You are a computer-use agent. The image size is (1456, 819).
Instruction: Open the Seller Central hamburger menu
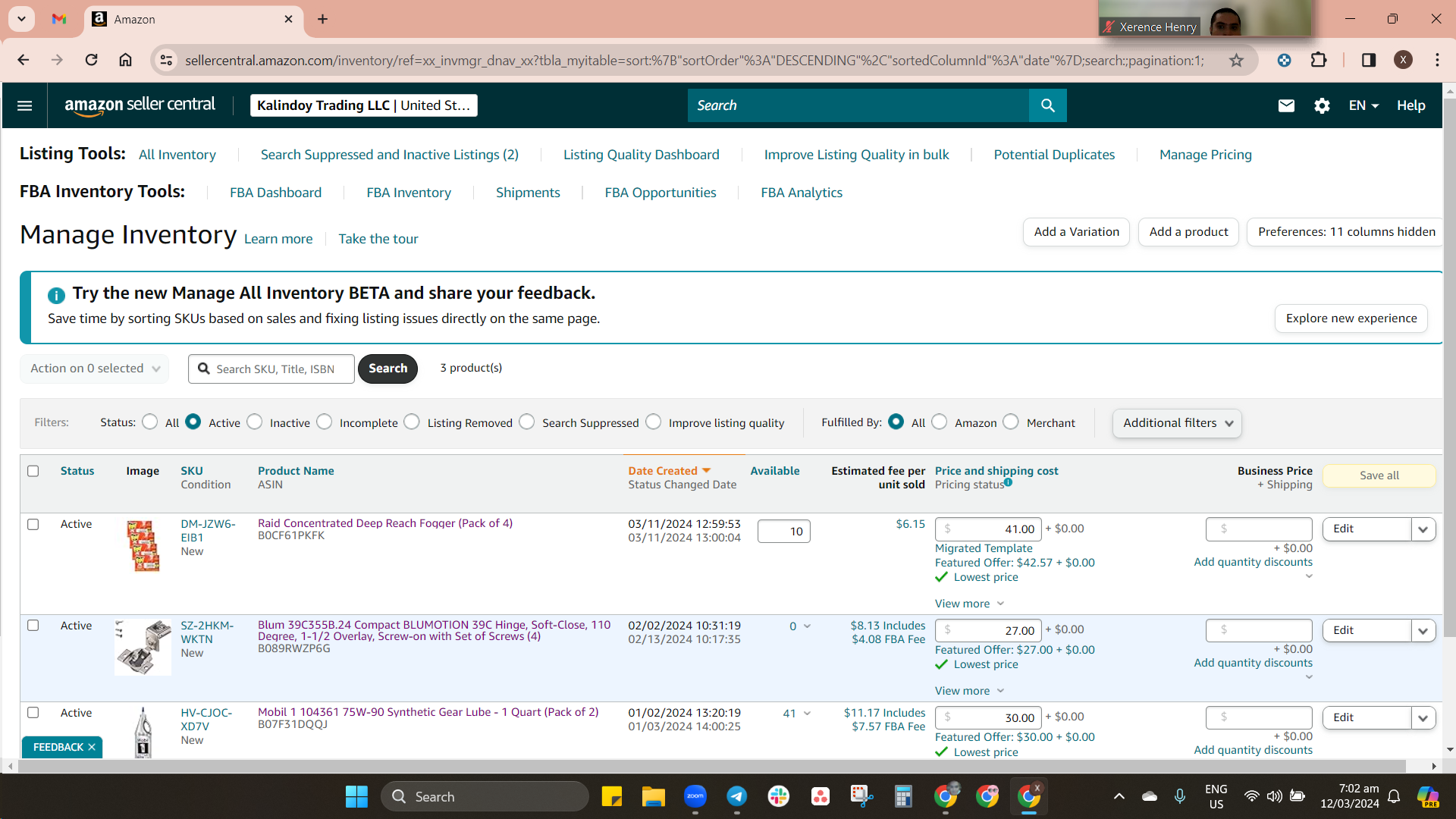(24, 105)
